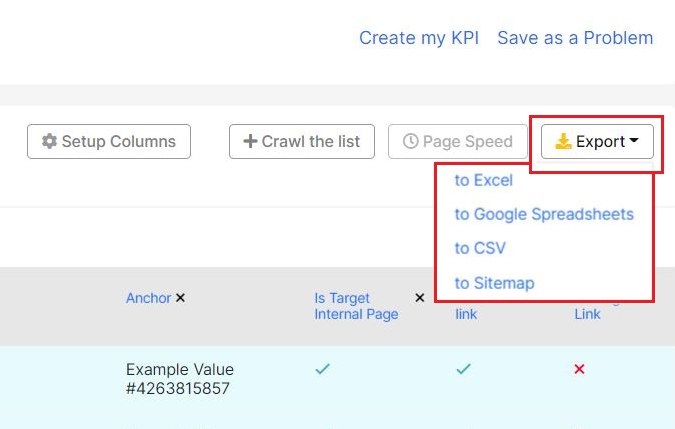
Task: Click the green check in the link column
Action: (x=464, y=369)
